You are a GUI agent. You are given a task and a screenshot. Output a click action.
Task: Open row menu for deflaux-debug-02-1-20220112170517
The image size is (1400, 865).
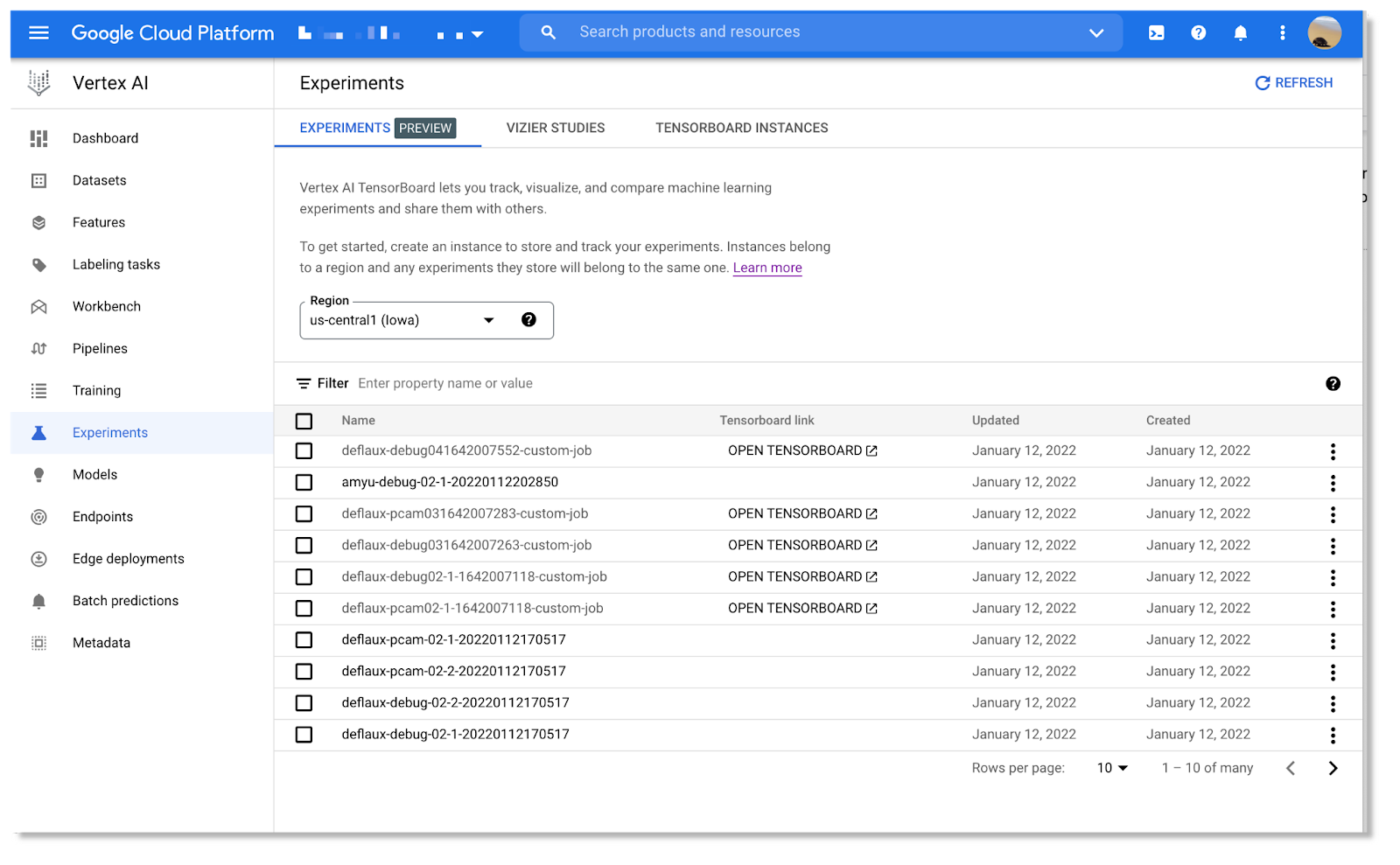pyautogui.click(x=1333, y=735)
